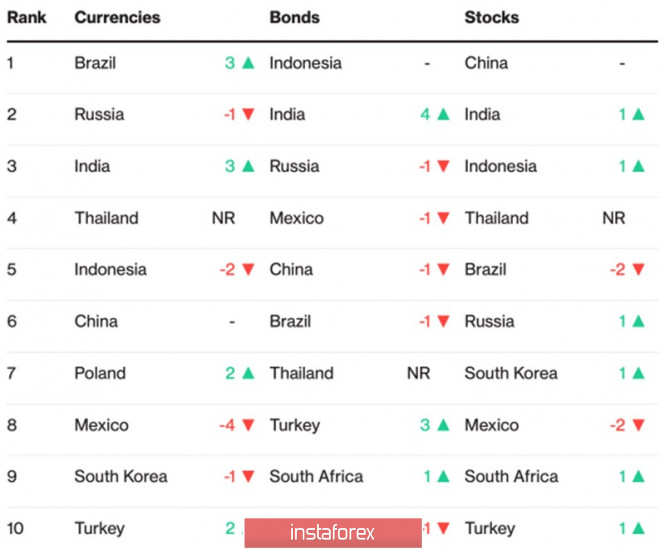The width and height of the screenshot is (665, 549).
Task: Click the red down arrow beside Indonesia in Currencies
Action: 248,270
